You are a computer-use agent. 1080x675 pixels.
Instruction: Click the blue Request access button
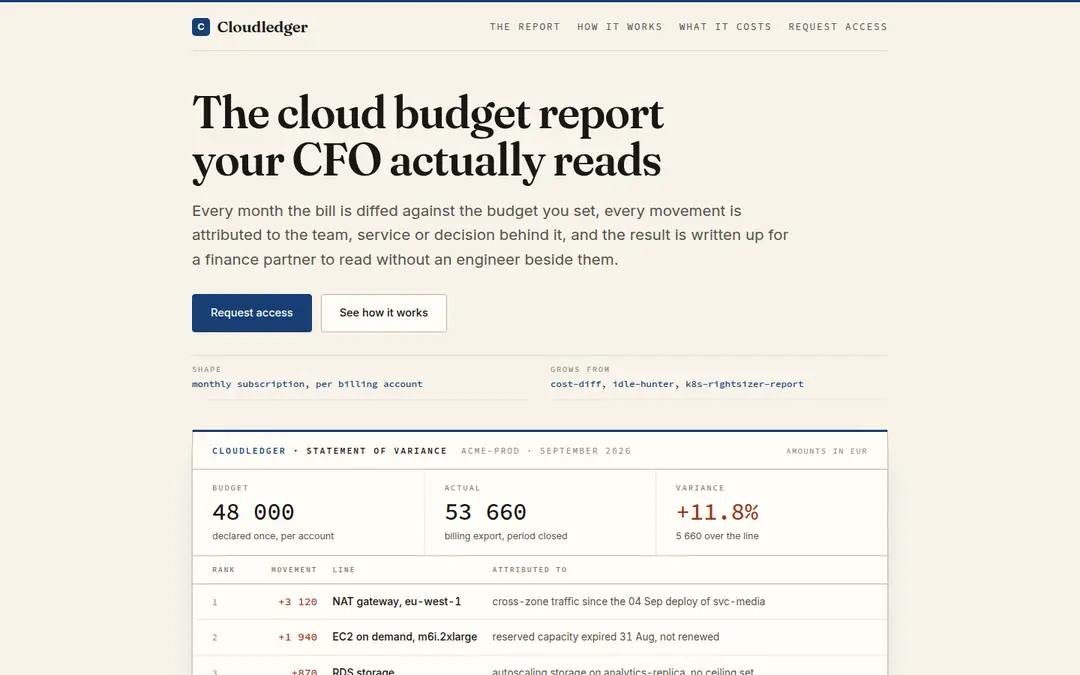(x=252, y=313)
